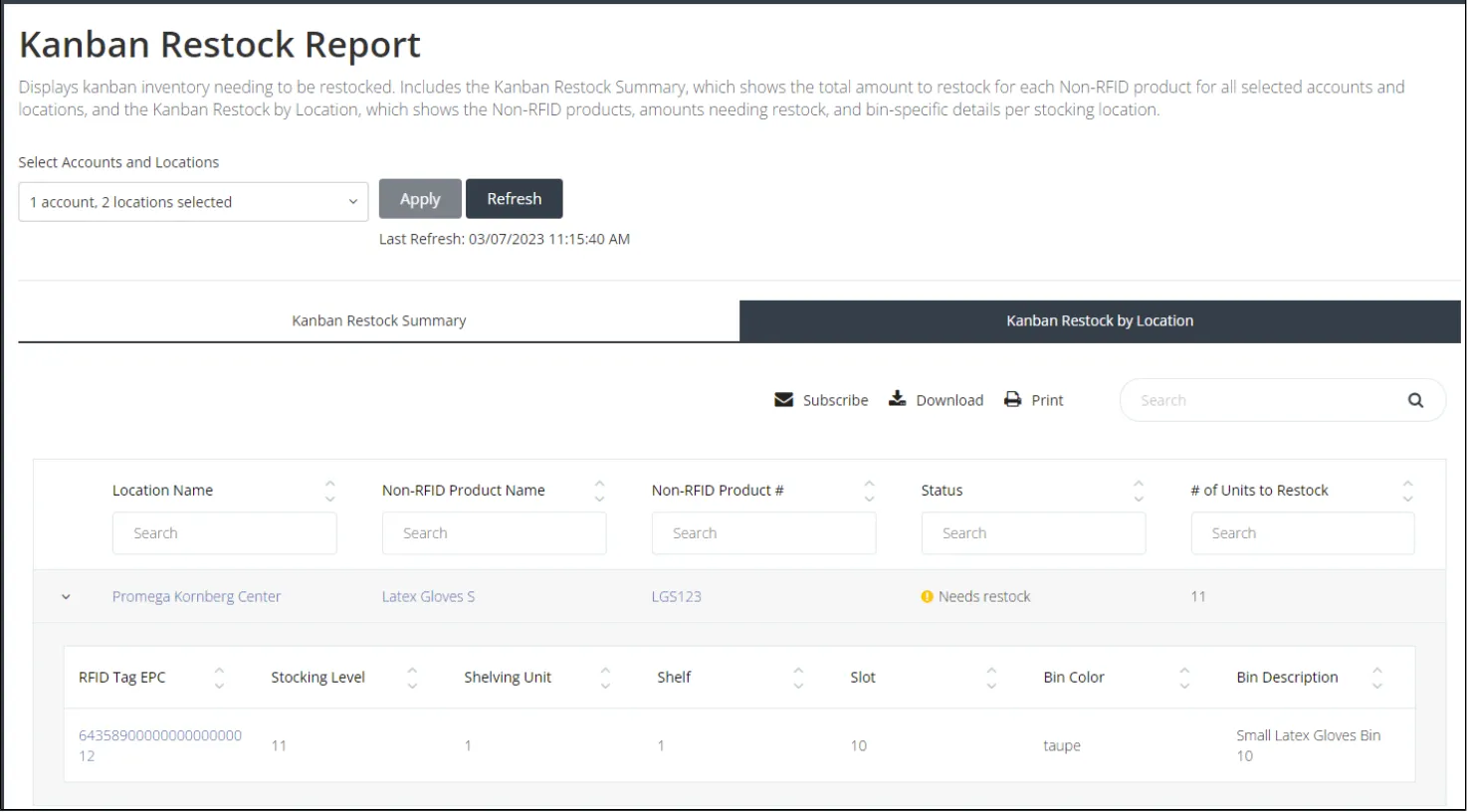Sort by Non-RFID Product # arrows
The height and width of the screenshot is (812, 1468).
(x=869, y=491)
